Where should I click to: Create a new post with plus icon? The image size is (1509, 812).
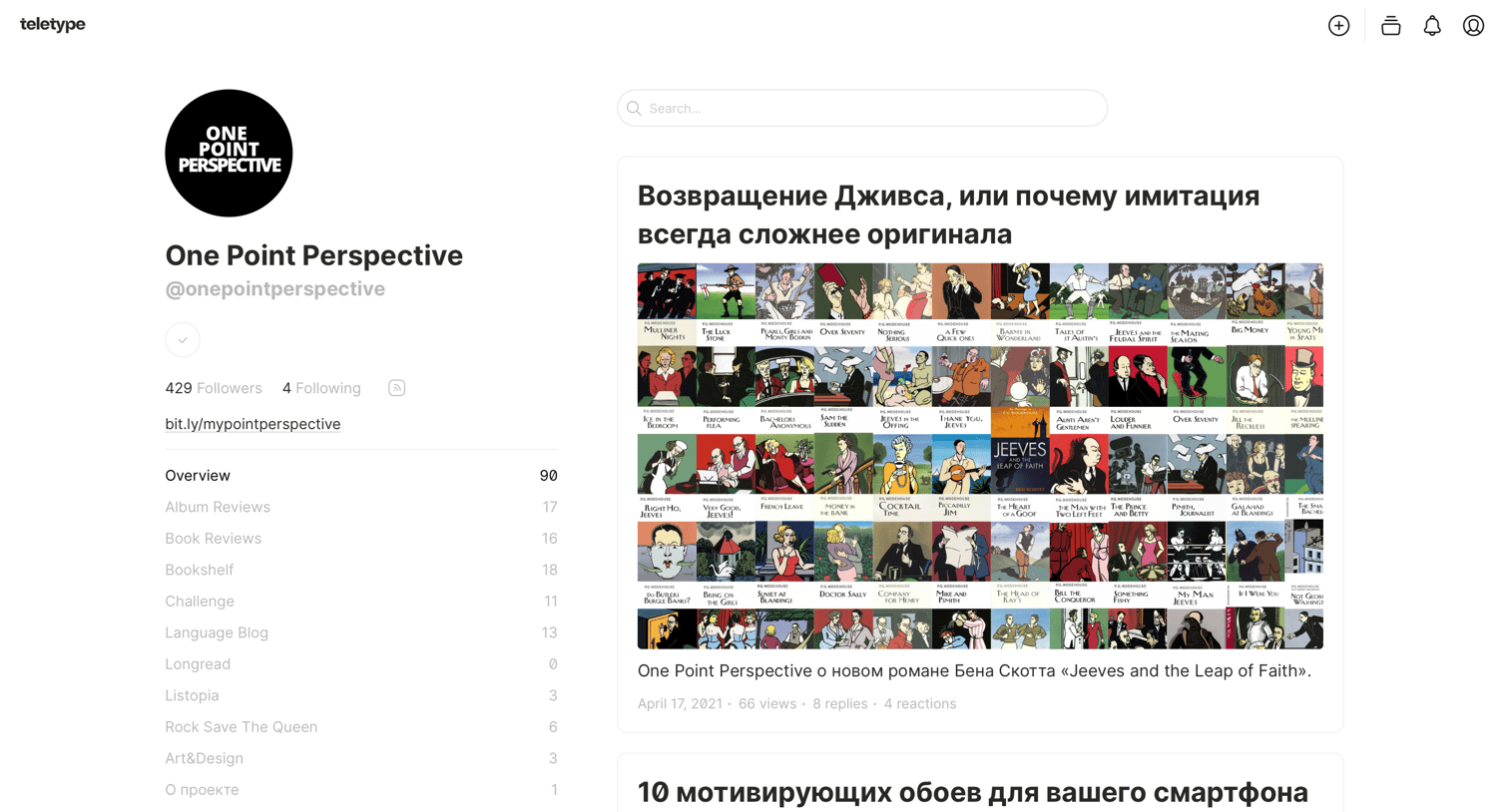(x=1338, y=26)
